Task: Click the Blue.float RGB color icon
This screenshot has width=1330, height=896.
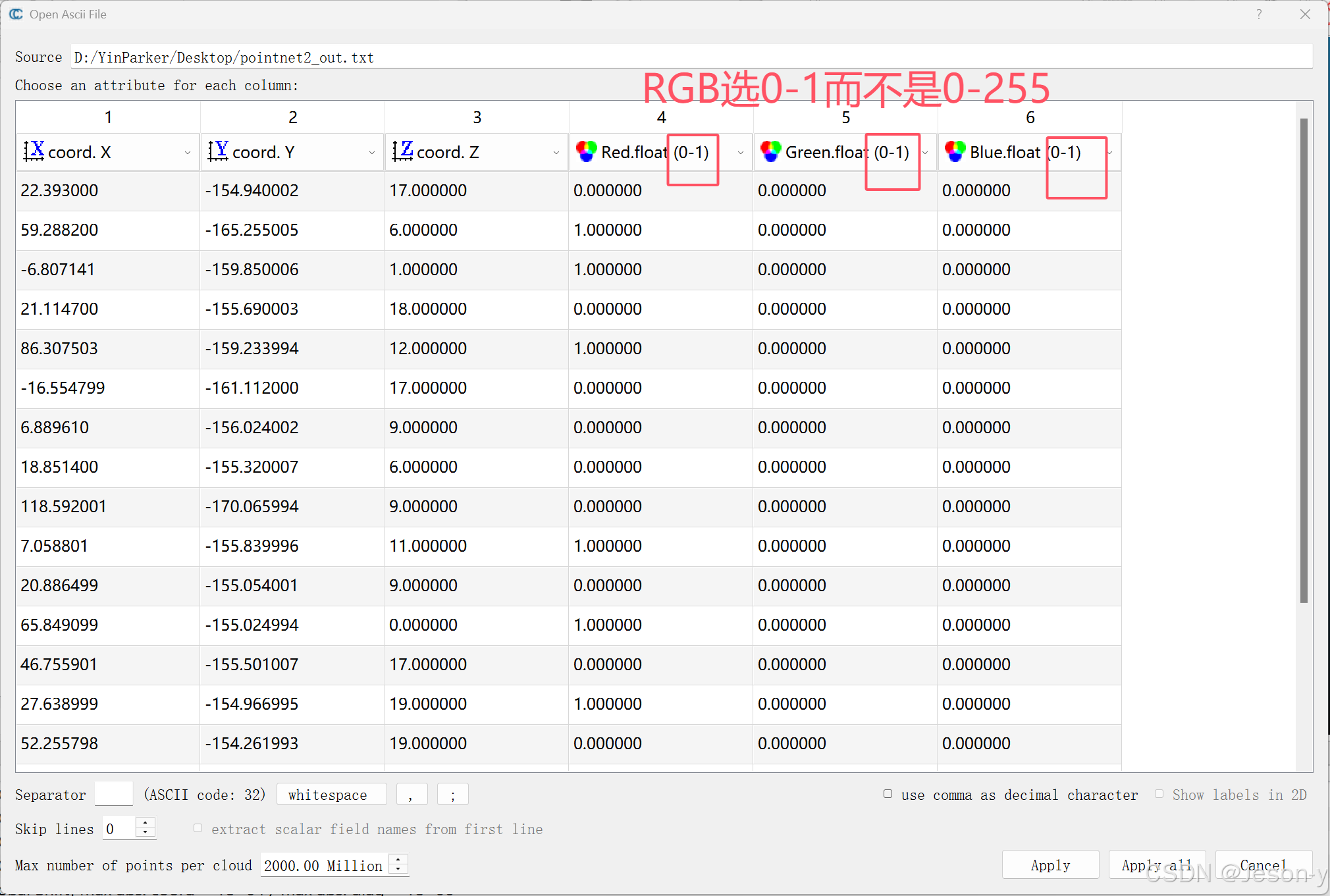Action: click(x=955, y=151)
